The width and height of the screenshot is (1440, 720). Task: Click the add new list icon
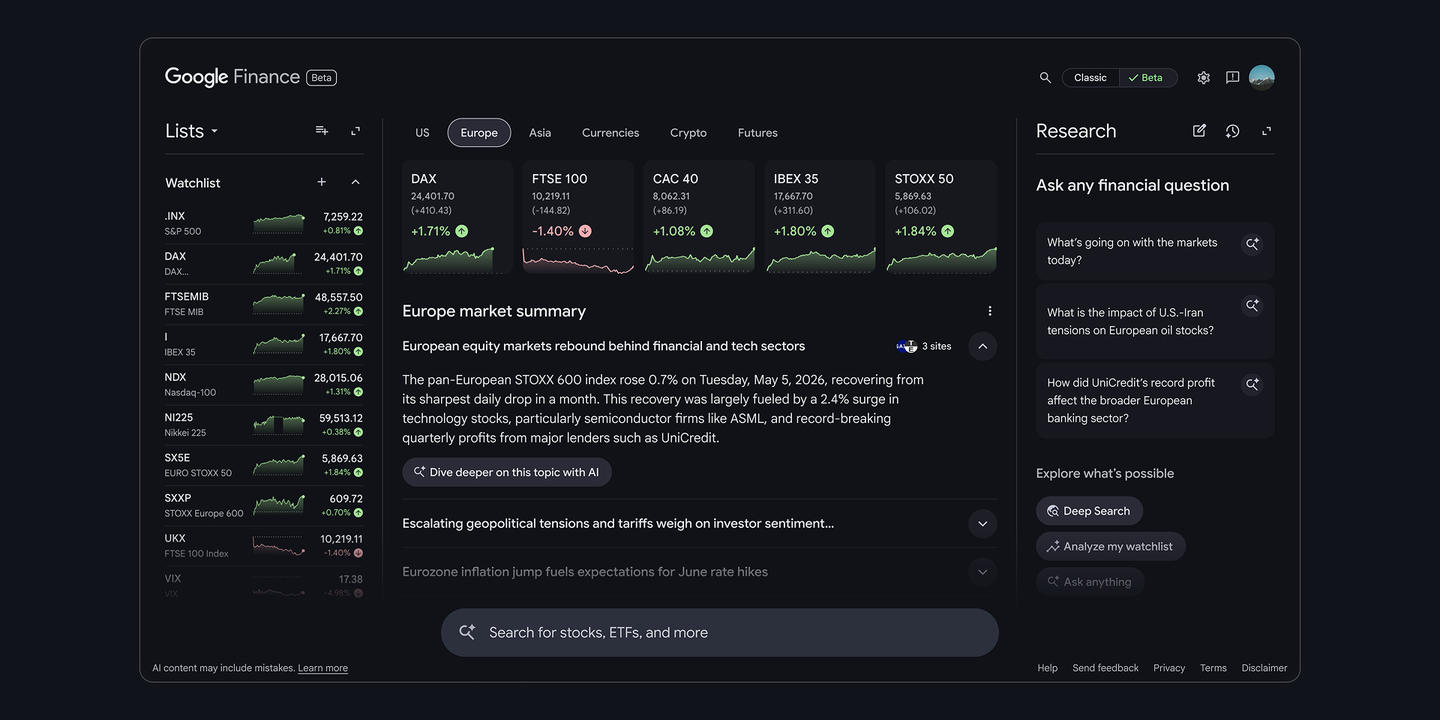pyautogui.click(x=322, y=131)
